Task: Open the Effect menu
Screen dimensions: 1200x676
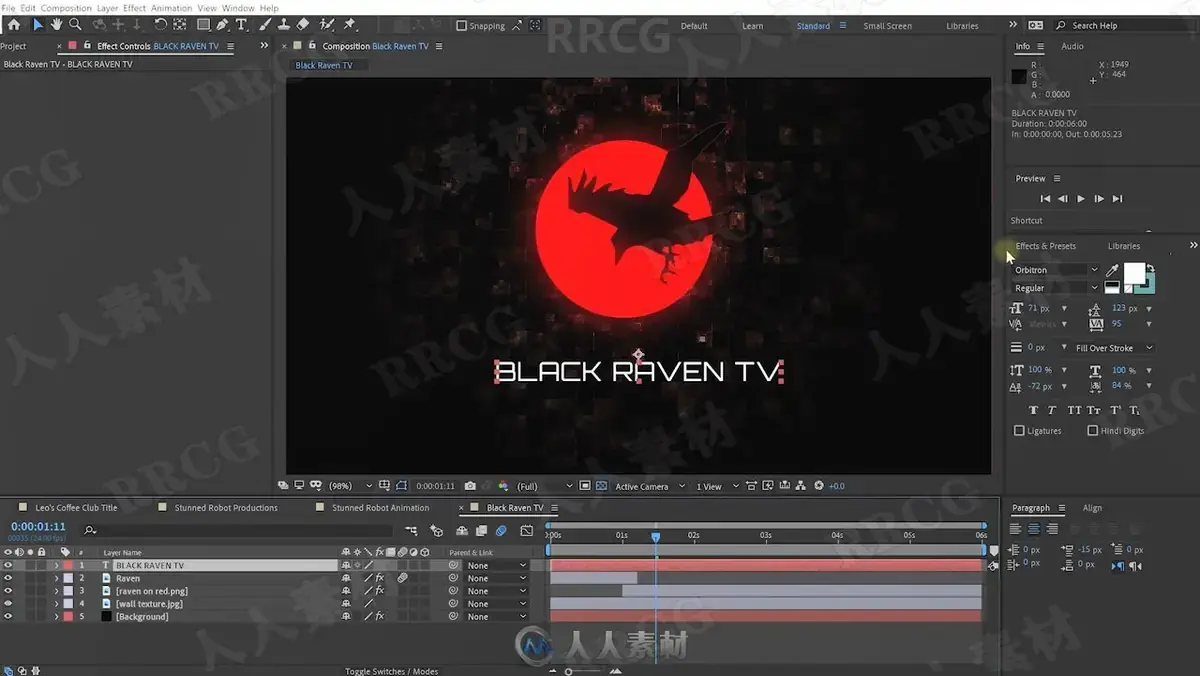Action: pyautogui.click(x=134, y=8)
